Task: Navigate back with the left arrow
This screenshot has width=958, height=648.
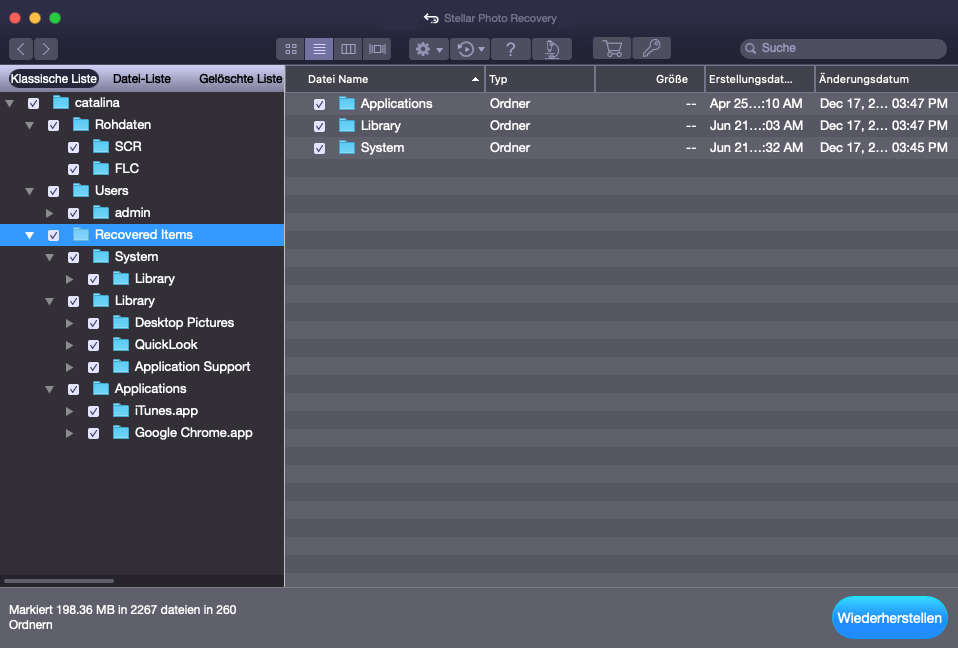Action: click(x=21, y=48)
